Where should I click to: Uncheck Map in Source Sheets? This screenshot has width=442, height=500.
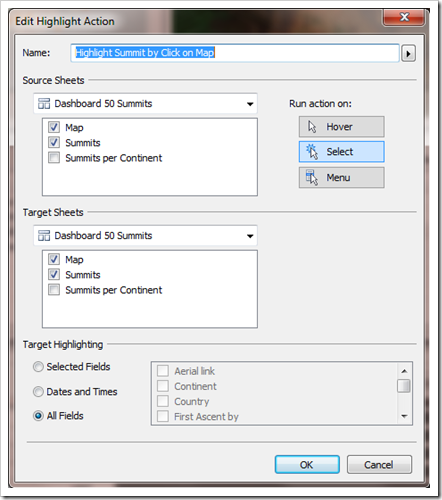[x=54, y=127]
